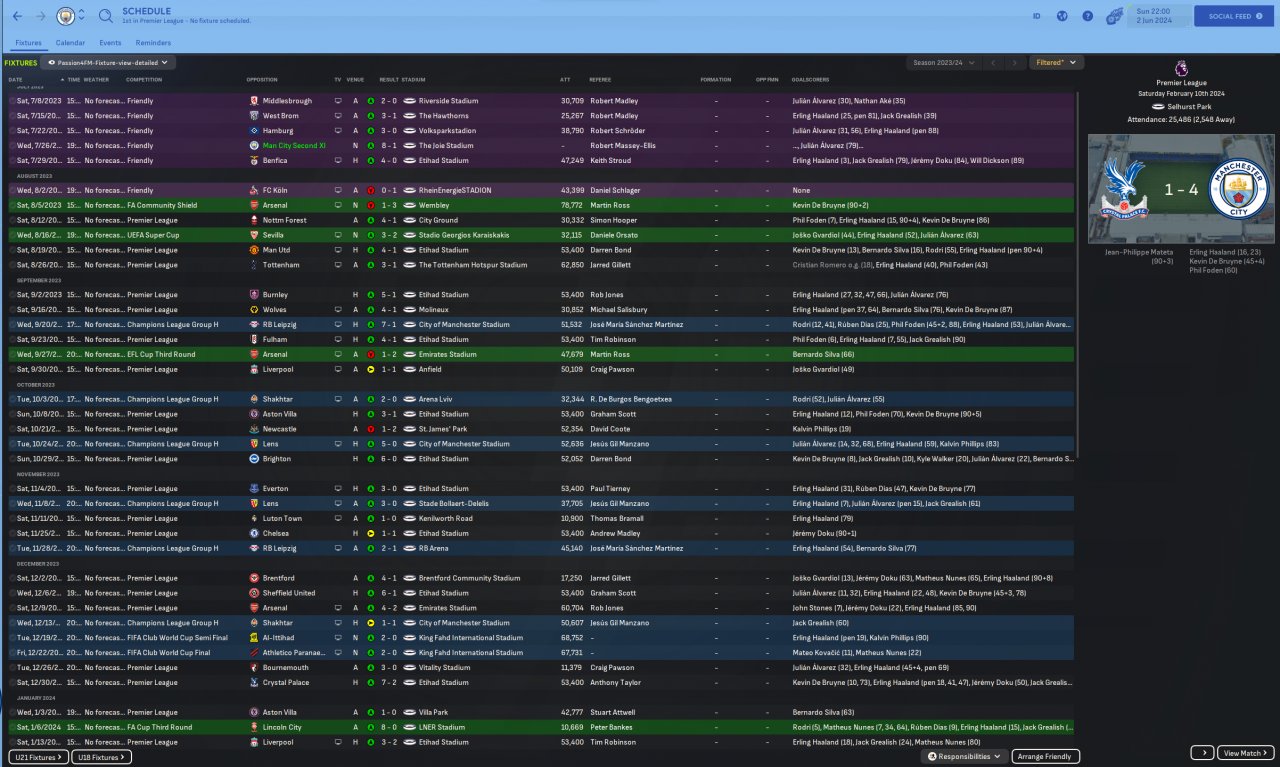Open the Manchester City club badge menu
The height and width of the screenshot is (767, 1280).
[67, 16]
